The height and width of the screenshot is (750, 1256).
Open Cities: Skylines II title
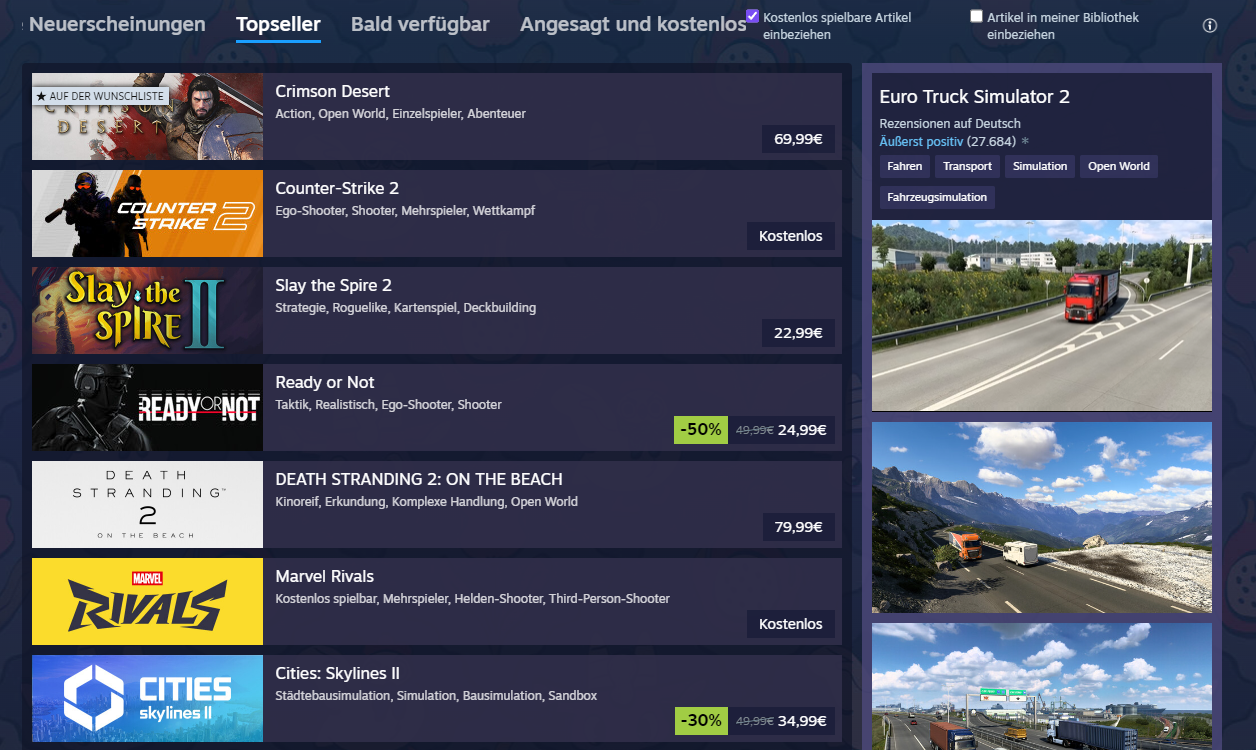338,673
